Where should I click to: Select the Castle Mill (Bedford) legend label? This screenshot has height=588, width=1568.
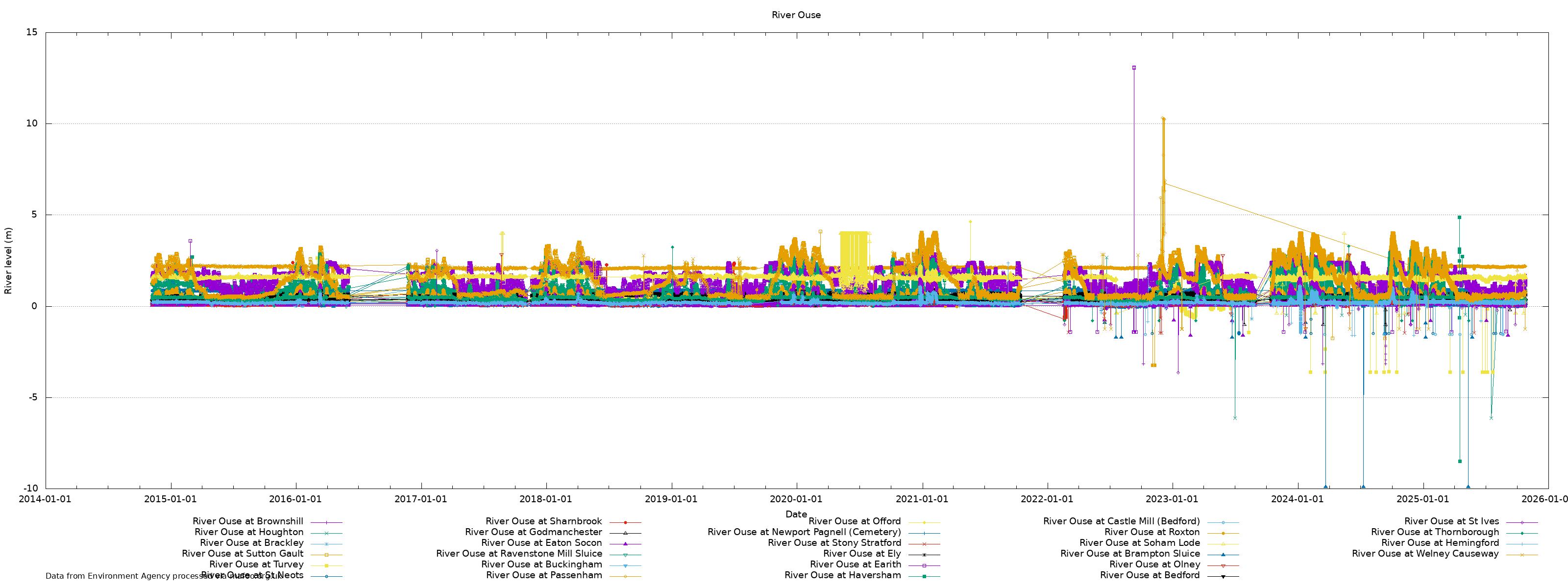pos(1121,522)
